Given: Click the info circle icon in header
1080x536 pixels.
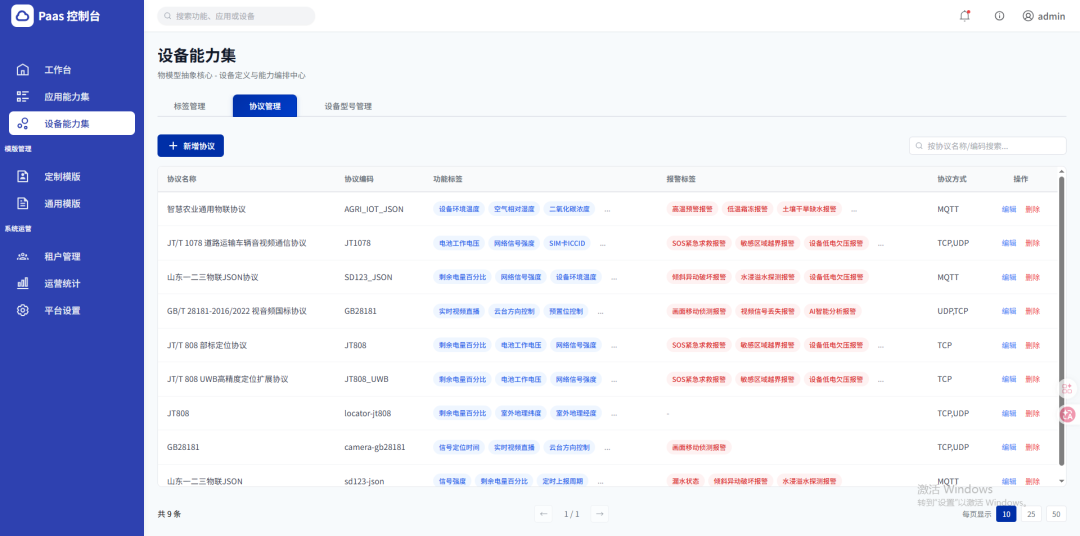Looking at the screenshot, I should click(999, 16).
